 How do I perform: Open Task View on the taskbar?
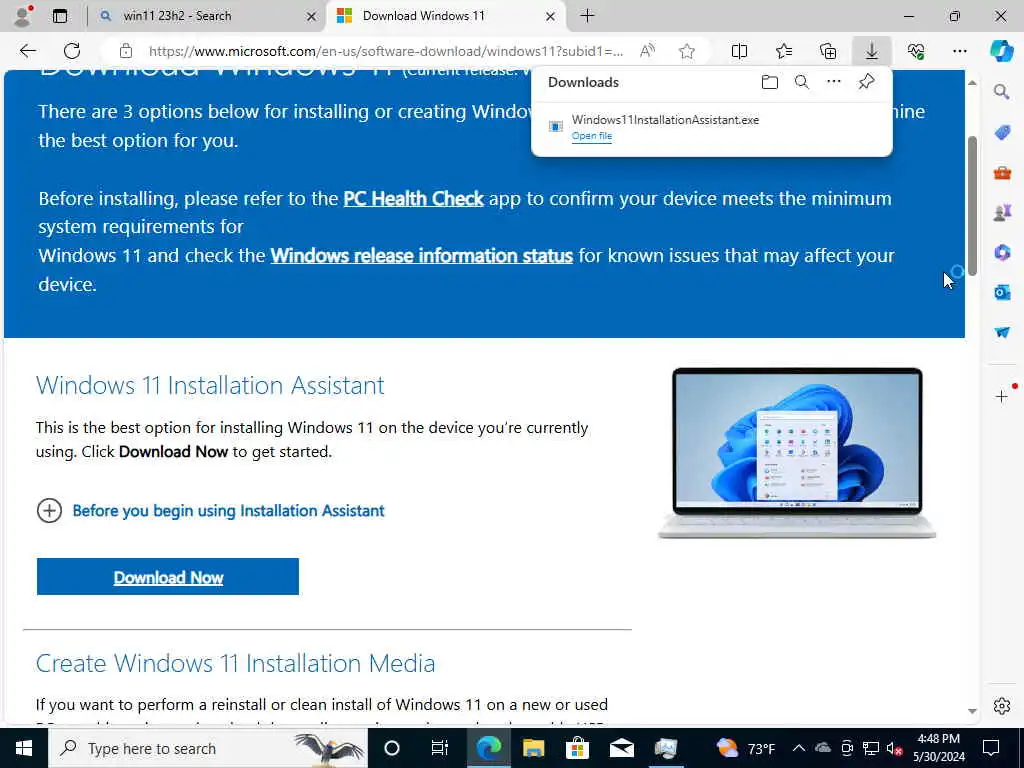click(x=440, y=748)
